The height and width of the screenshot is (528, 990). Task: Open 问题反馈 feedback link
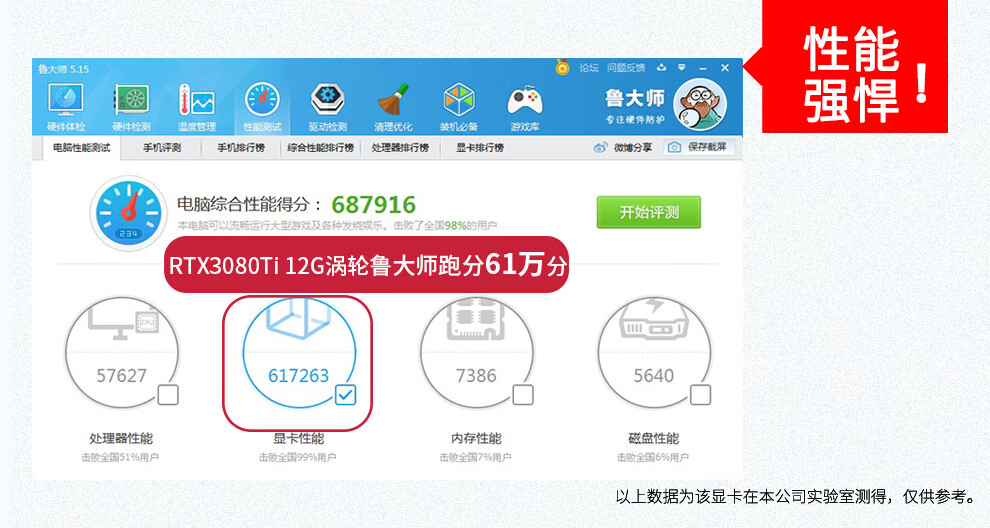click(x=626, y=68)
